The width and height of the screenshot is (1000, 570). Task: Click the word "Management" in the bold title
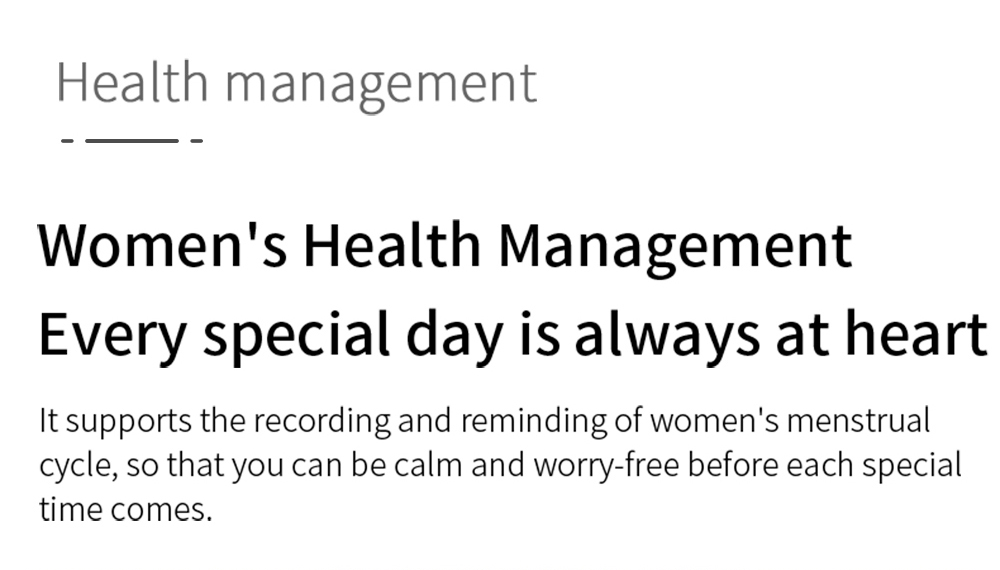coord(675,246)
